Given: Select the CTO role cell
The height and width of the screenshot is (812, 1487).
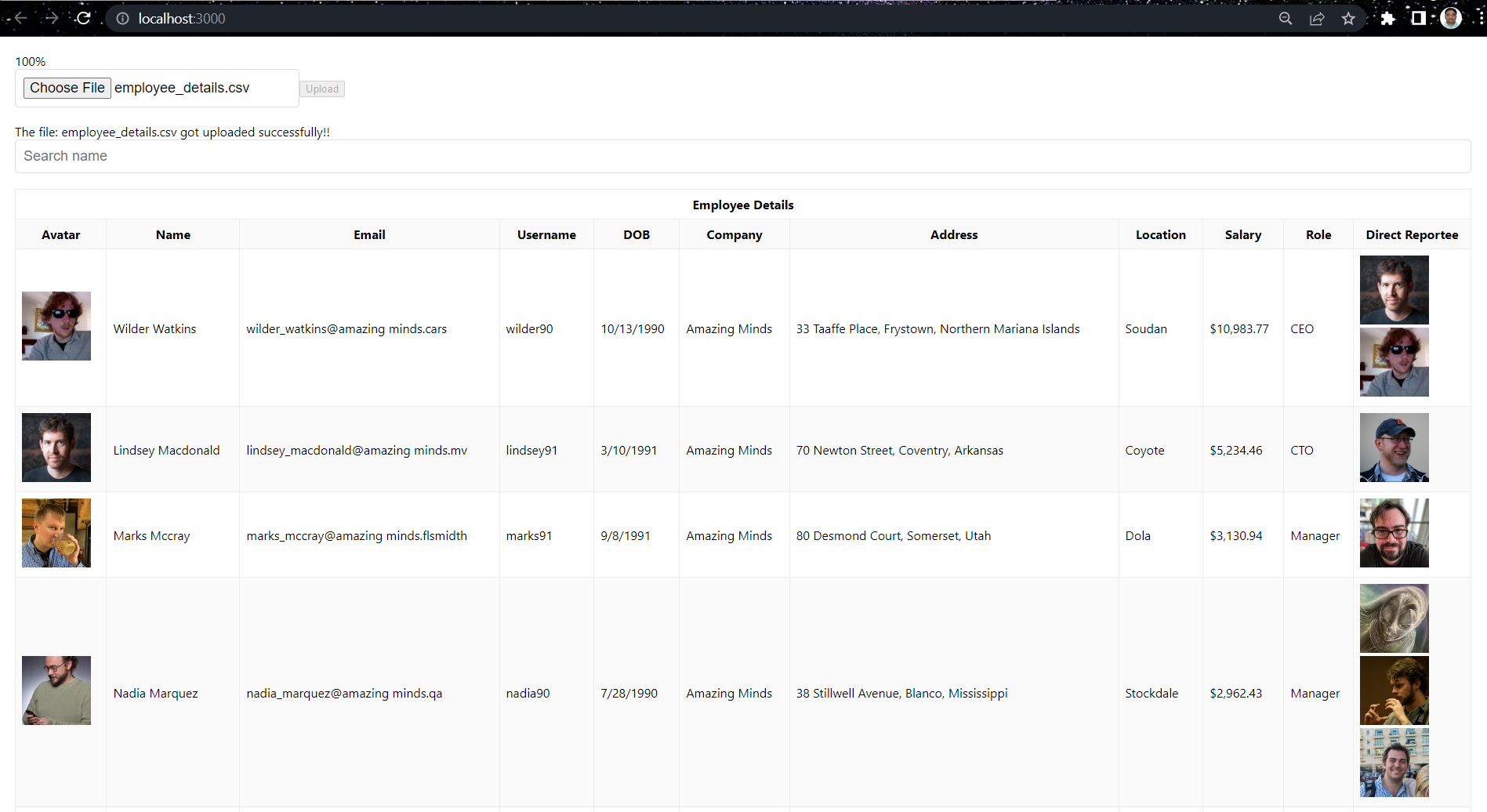Looking at the screenshot, I should 1318,450.
